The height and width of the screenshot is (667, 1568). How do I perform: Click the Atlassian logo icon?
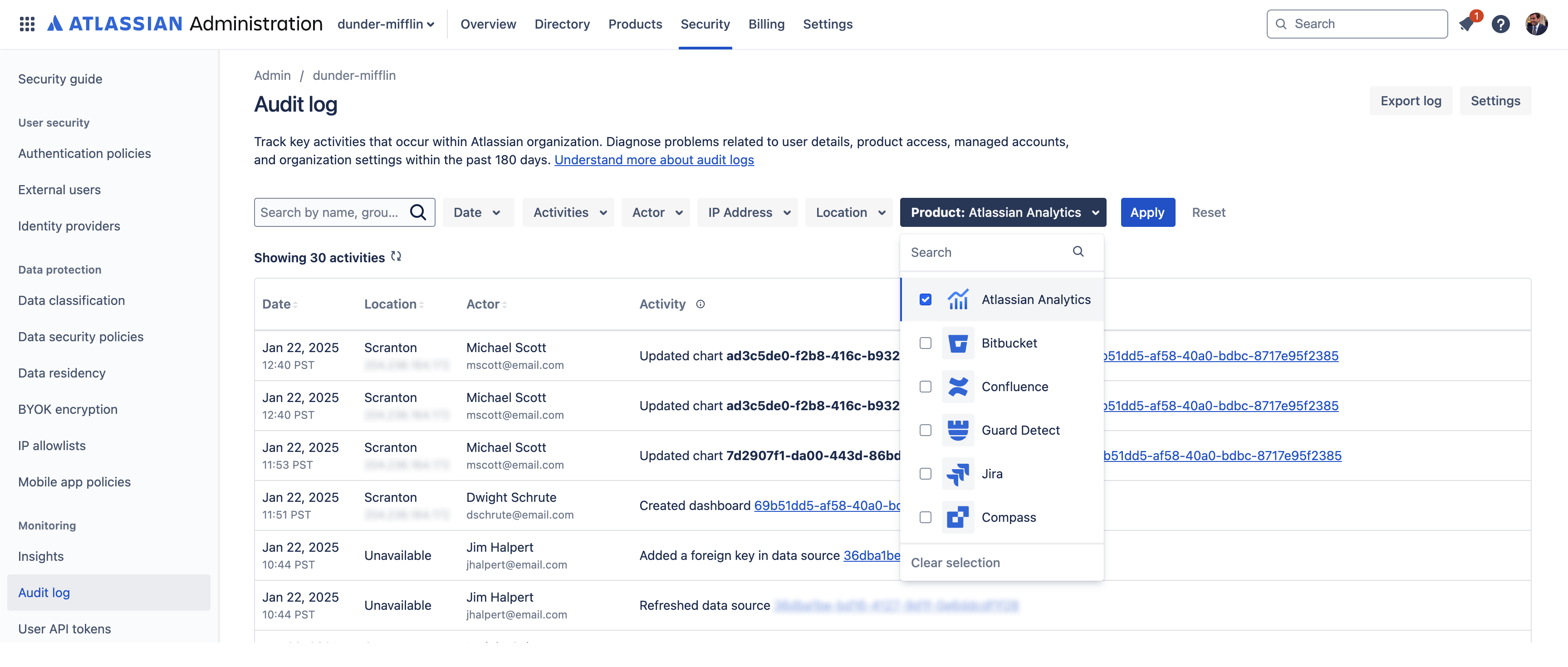coord(55,24)
